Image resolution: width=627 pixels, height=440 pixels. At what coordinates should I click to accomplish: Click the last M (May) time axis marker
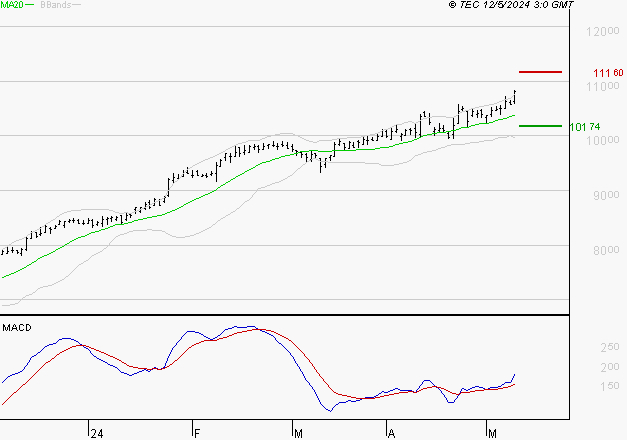tap(492, 434)
